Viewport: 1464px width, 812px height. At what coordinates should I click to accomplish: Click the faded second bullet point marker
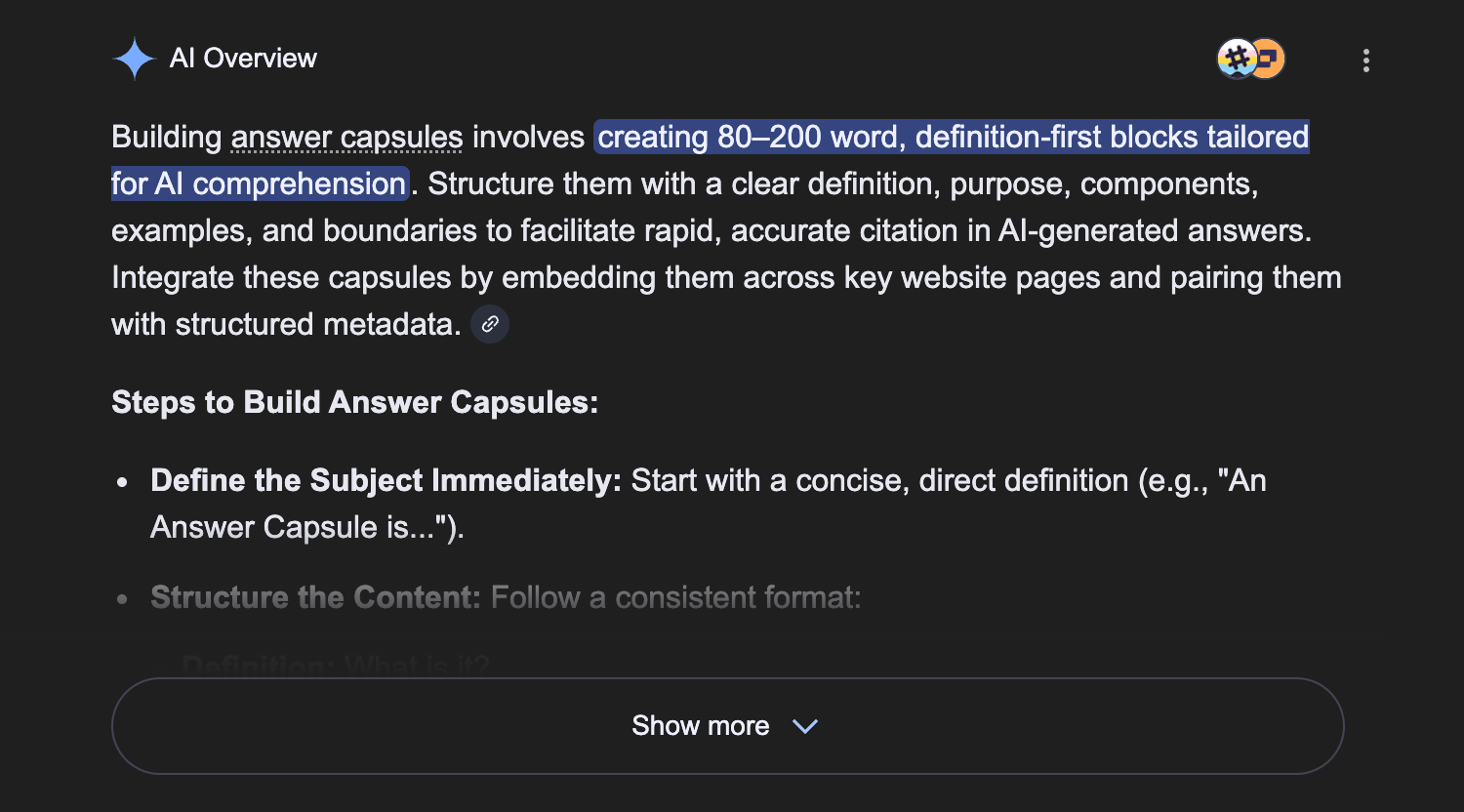tap(122, 599)
